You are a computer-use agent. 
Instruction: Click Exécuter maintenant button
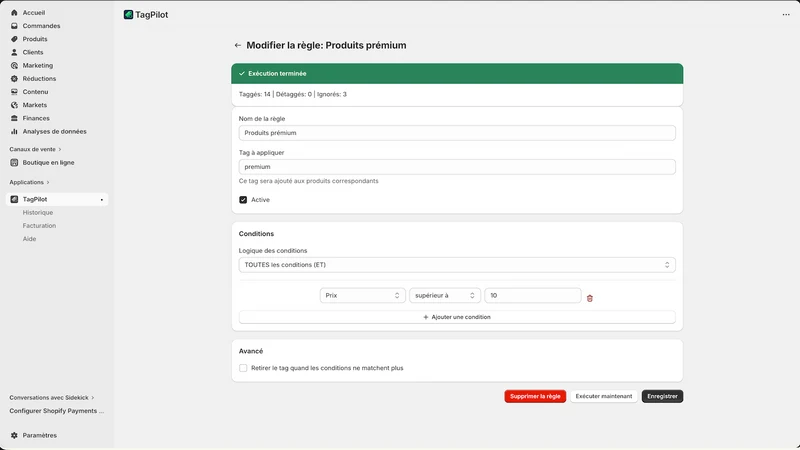[604, 396]
